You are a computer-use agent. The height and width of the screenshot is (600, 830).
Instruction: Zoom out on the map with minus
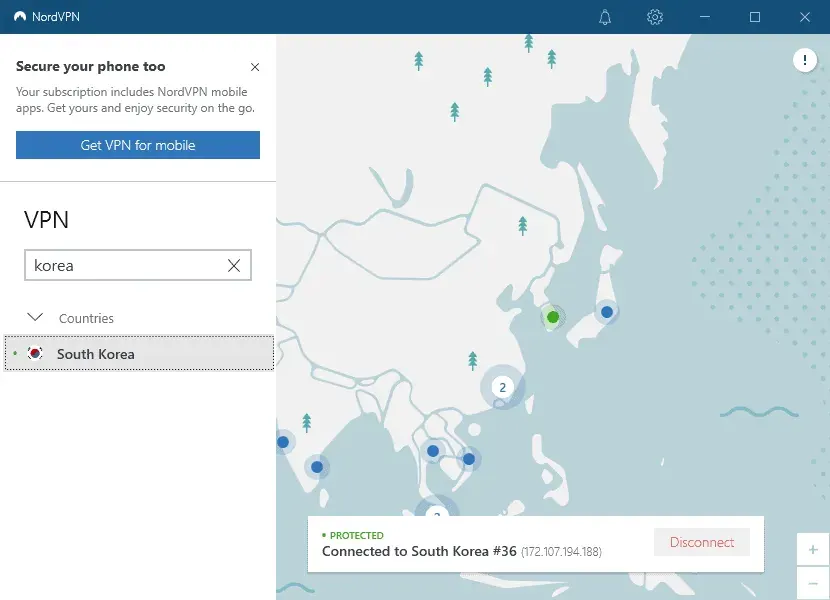tap(813, 583)
